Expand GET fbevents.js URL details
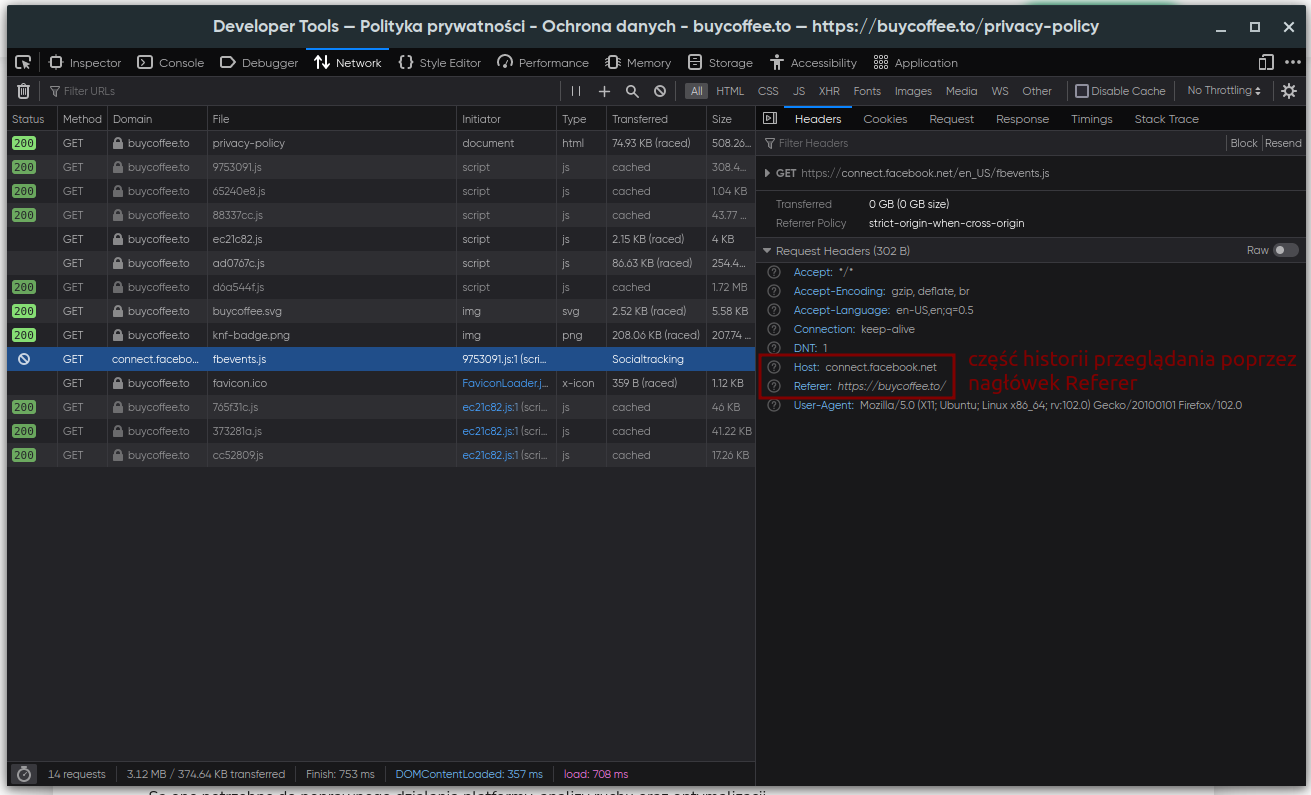 pyautogui.click(x=767, y=173)
